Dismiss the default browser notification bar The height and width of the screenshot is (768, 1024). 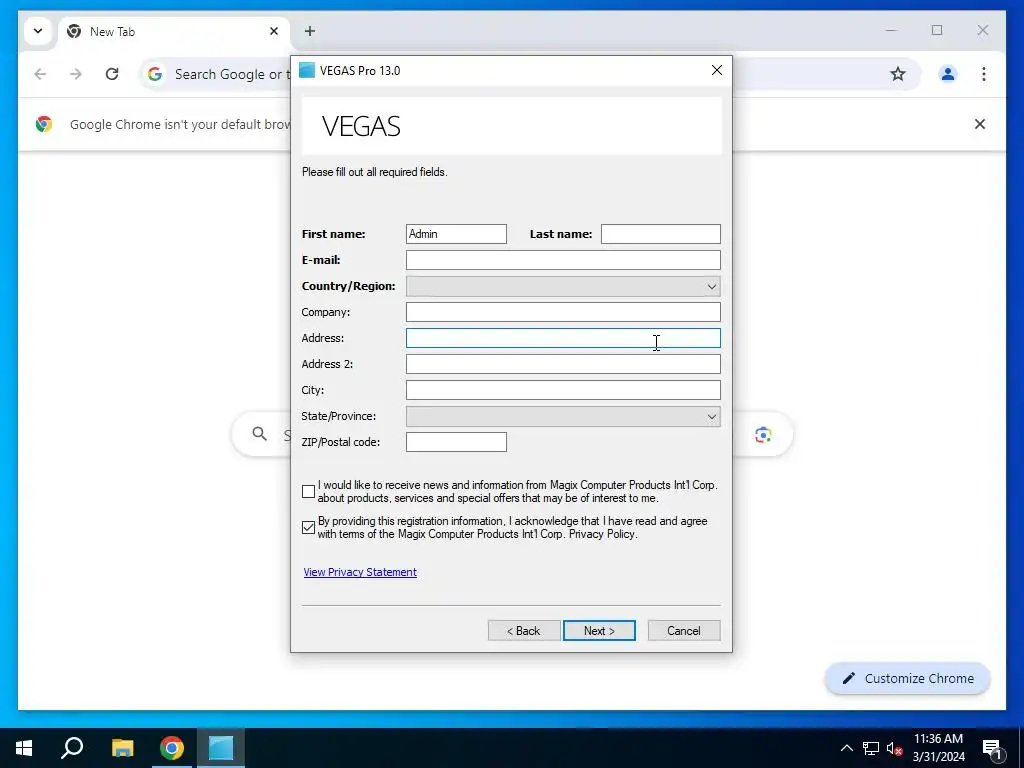click(980, 124)
